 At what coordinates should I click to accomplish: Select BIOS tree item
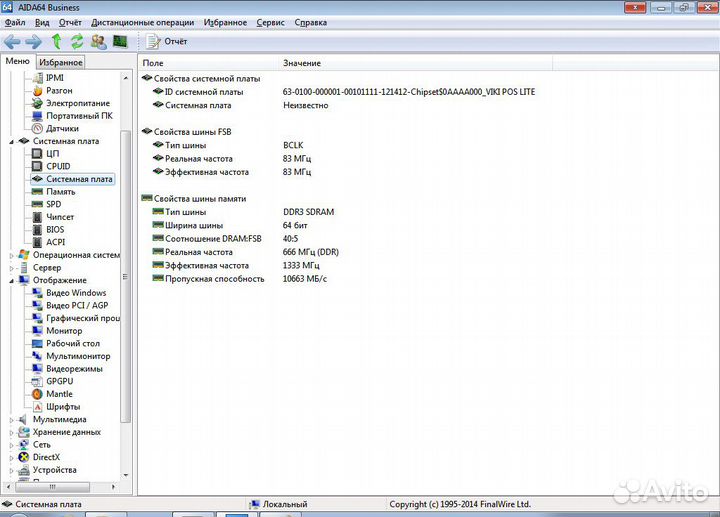point(55,230)
